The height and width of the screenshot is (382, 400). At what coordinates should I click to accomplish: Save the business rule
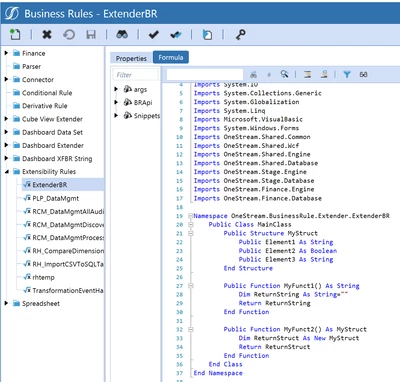pyautogui.click(x=91, y=34)
